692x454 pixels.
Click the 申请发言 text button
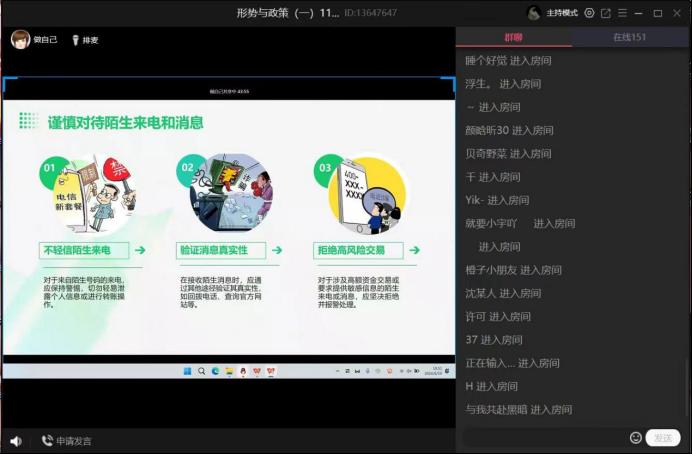tap(74, 441)
